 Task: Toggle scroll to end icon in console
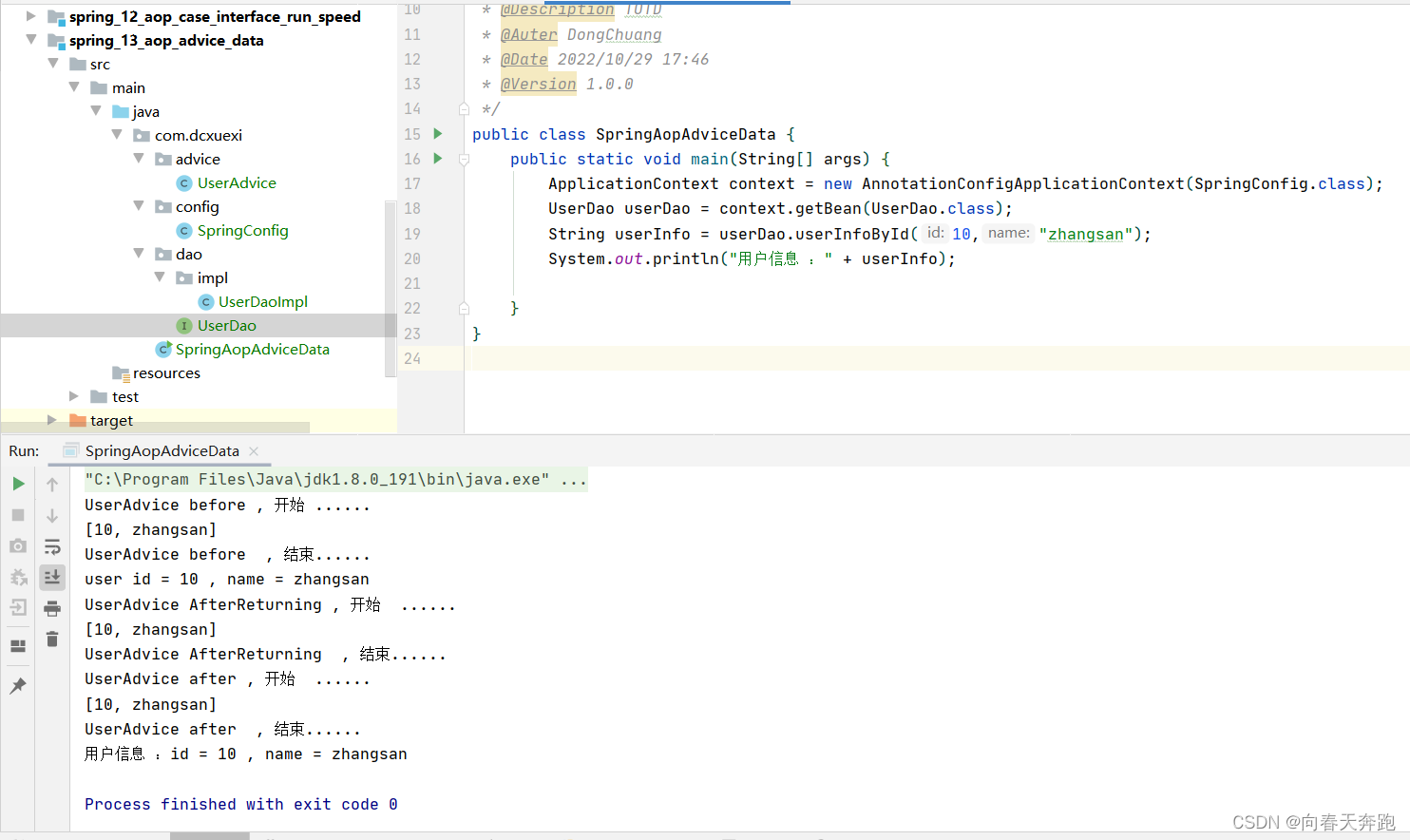point(52,577)
